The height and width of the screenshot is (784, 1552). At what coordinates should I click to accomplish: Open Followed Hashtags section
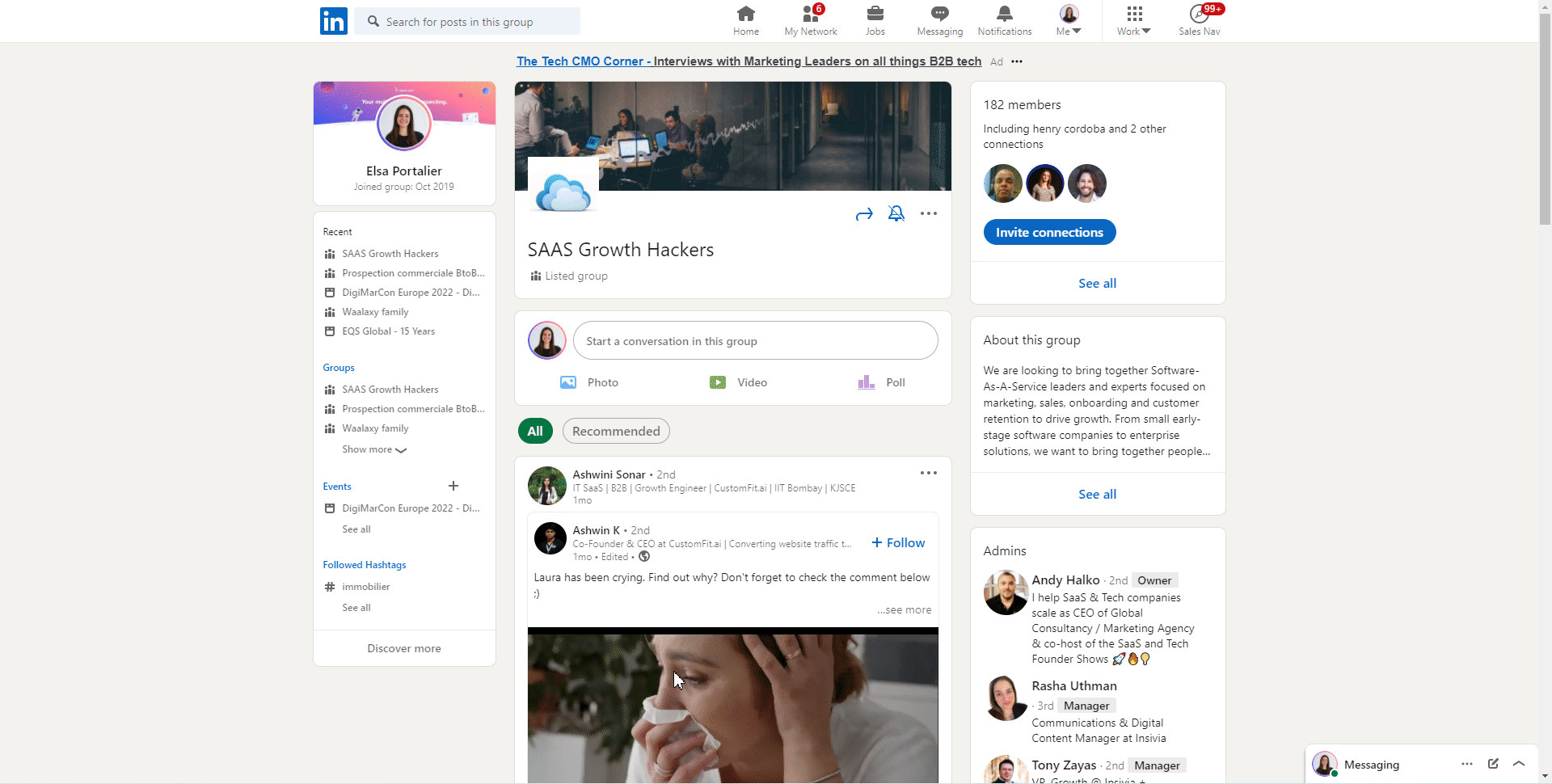pyautogui.click(x=365, y=565)
